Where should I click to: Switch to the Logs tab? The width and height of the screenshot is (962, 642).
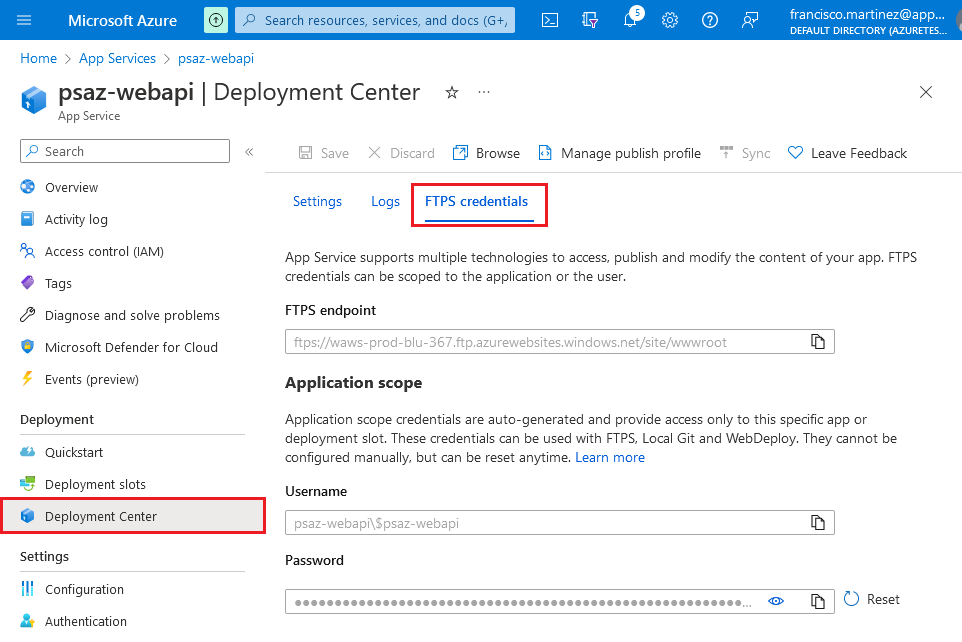[385, 201]
